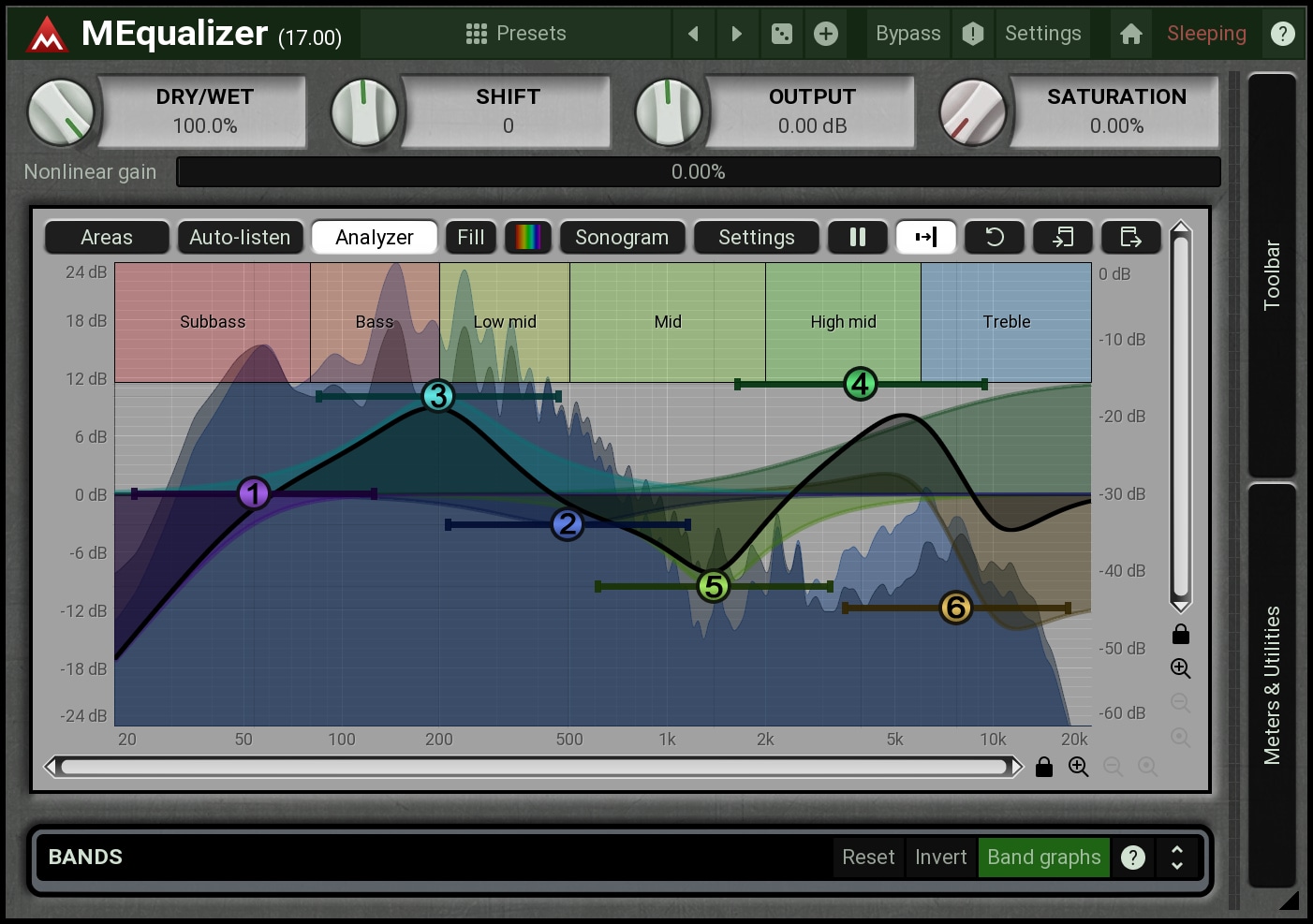Toggle the Analyzer display button
This screenshot has height=924, width=1313.
coord(374,237)
